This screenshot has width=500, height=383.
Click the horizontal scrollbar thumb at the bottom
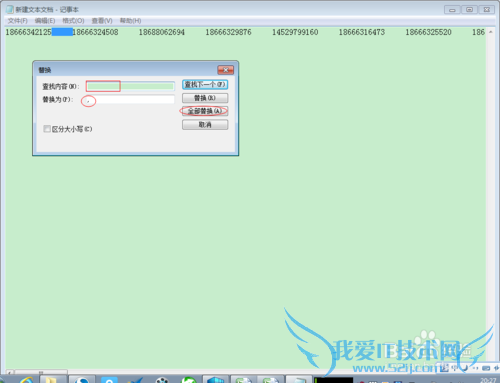41,372
